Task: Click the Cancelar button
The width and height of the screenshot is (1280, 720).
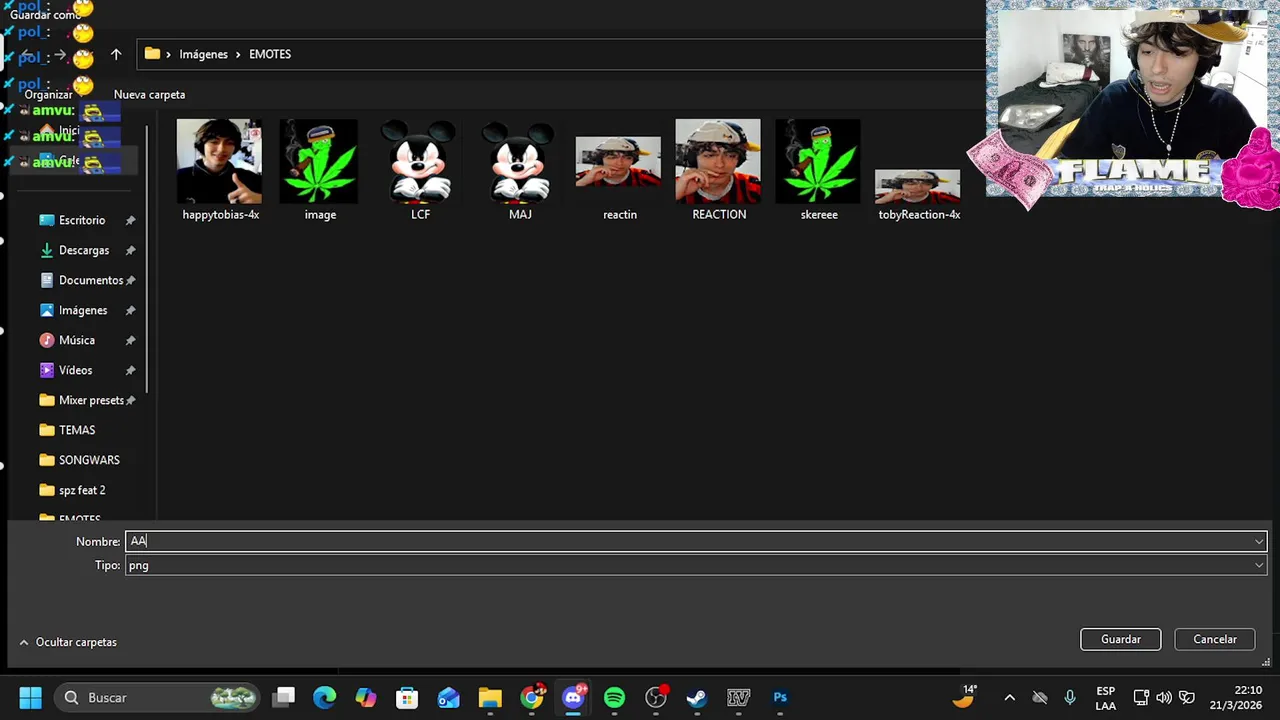Action: click(x=1215, y=639)
